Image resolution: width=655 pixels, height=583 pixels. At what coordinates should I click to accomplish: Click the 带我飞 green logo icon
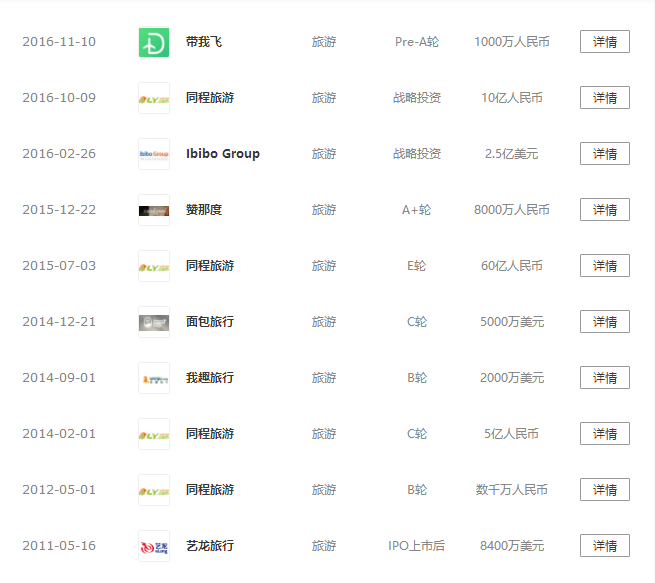pyautogui.click(x=154, y=42)
